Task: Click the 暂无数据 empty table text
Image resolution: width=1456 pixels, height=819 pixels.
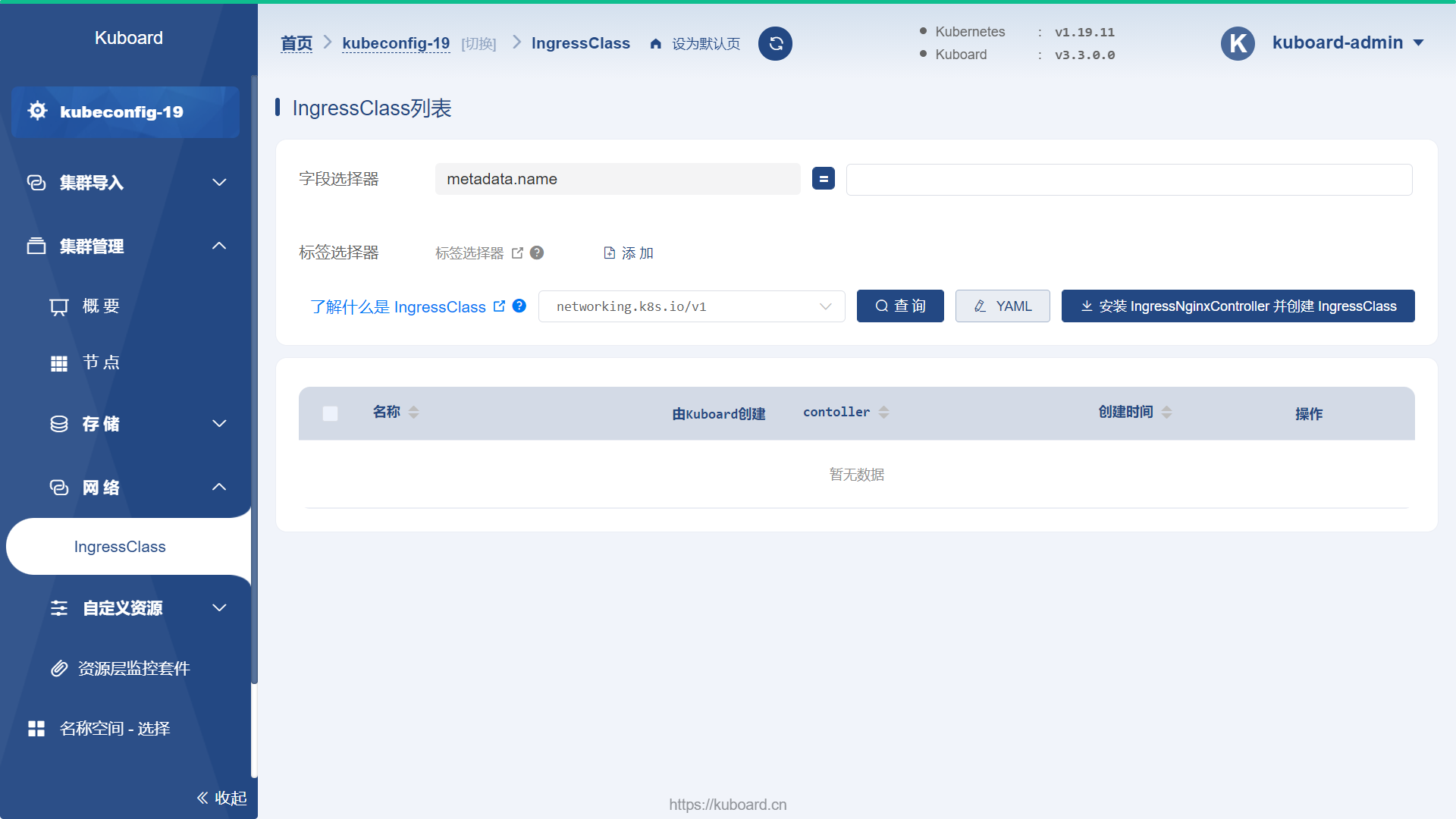Action: 857,475
